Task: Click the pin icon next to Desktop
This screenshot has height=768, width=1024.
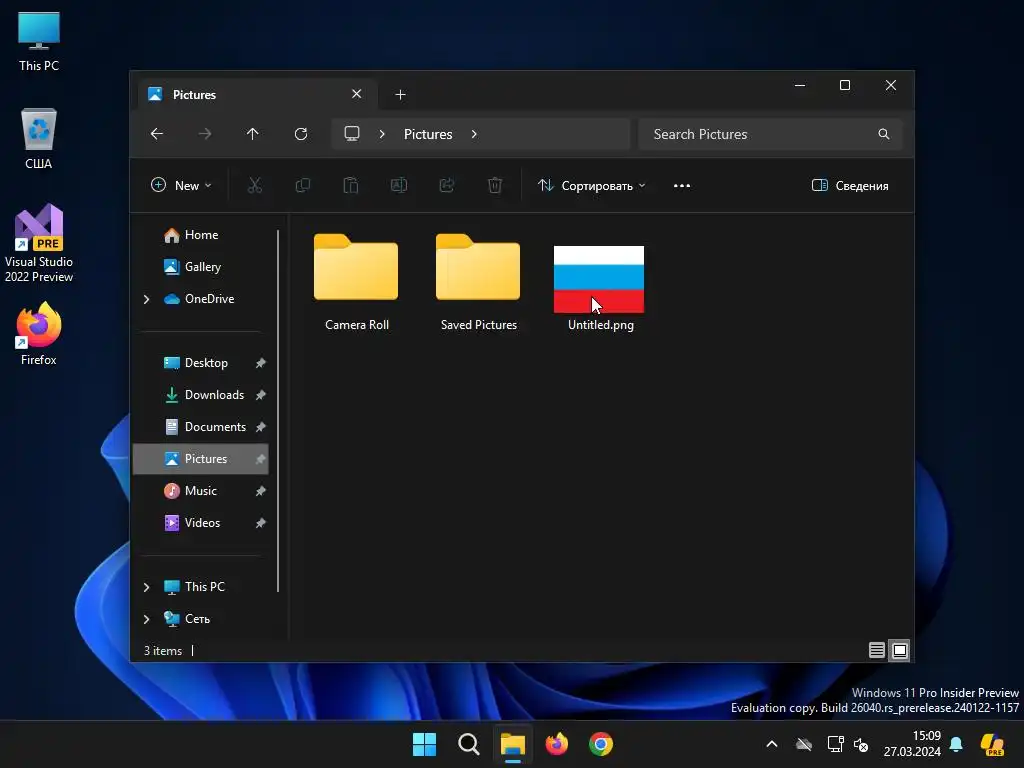Action: 261,363
